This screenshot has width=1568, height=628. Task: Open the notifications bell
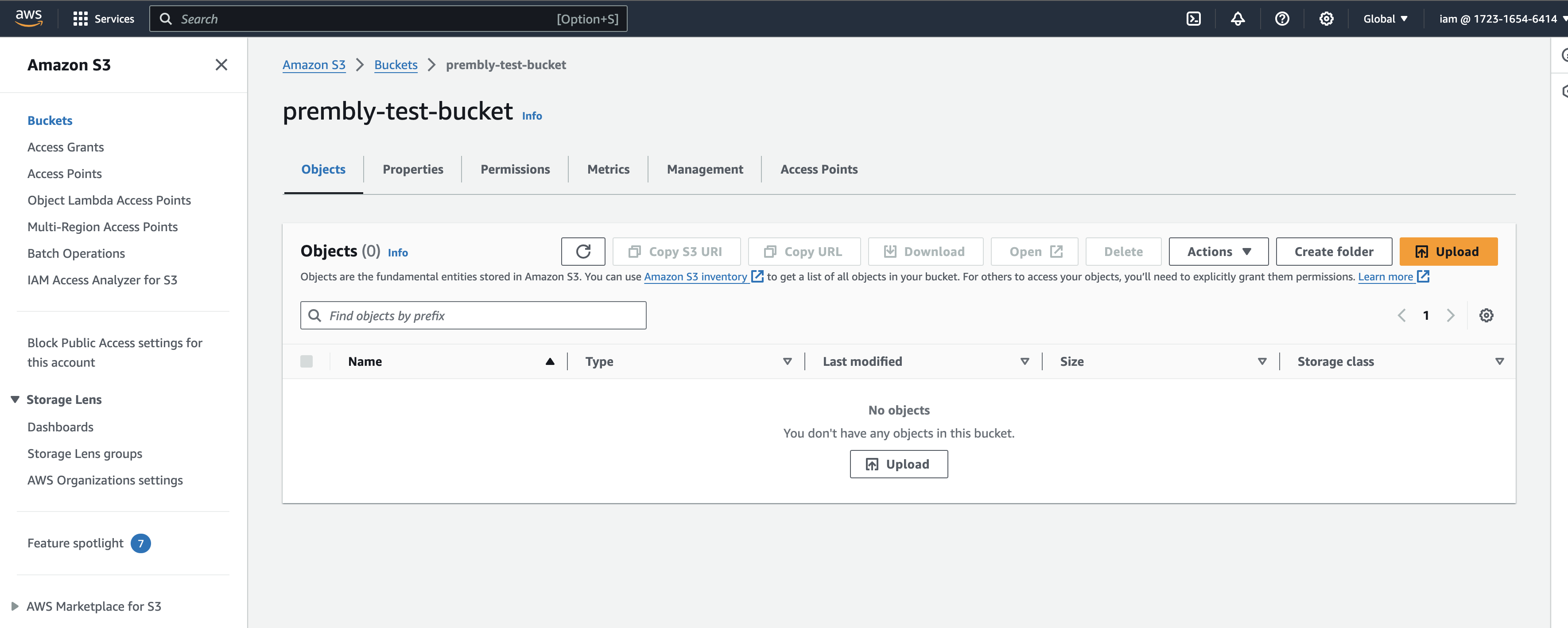point(1238,19)
